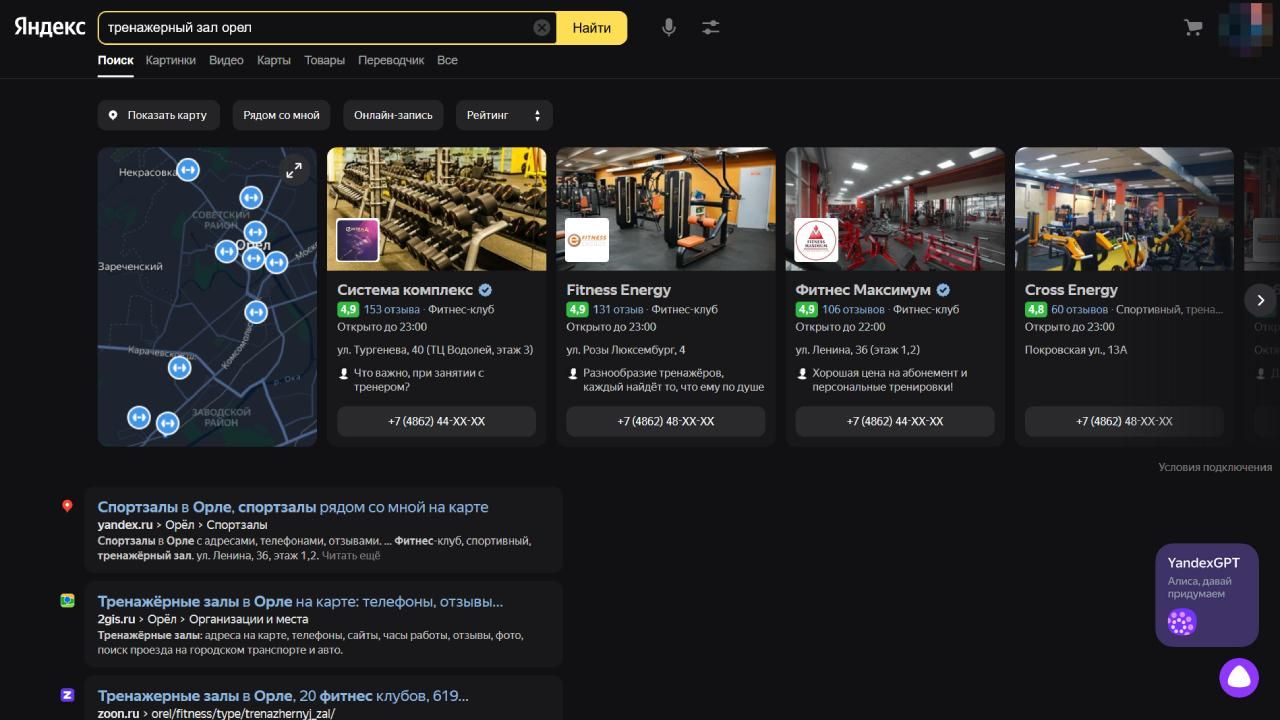Click the YandexGPT widget icon

coord(1181,621)
